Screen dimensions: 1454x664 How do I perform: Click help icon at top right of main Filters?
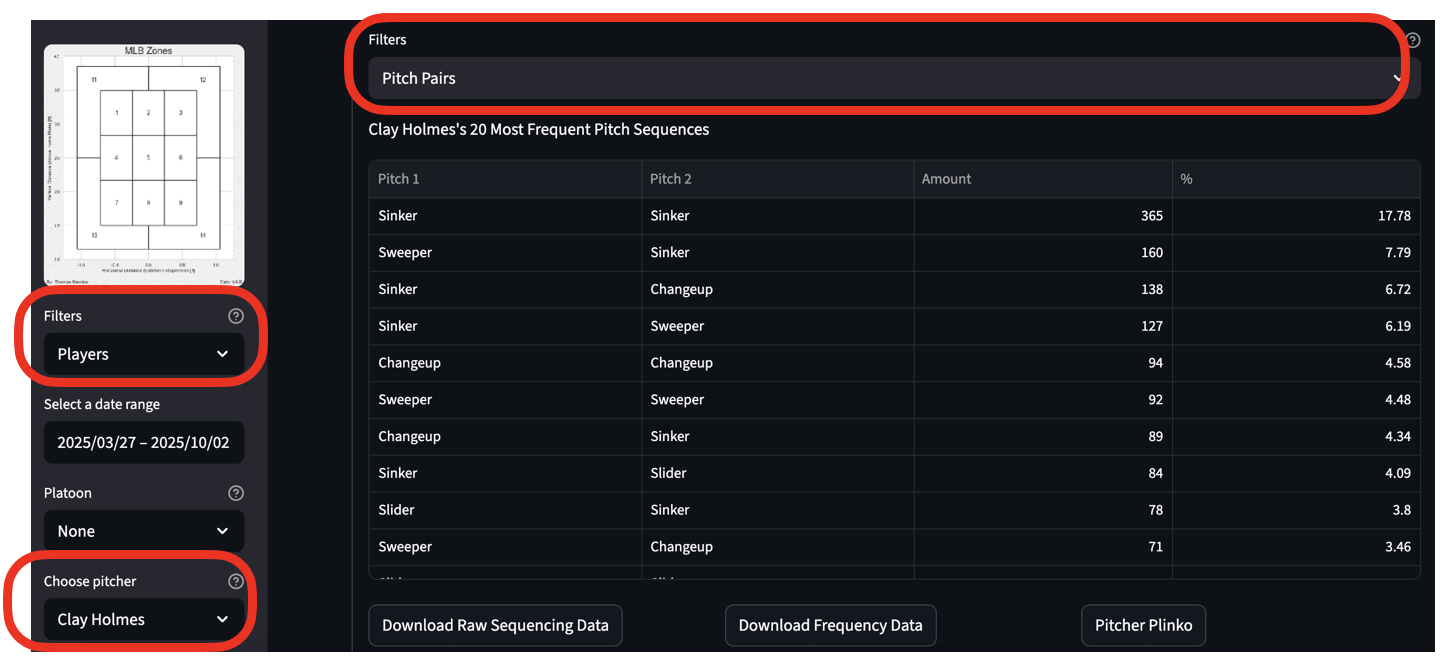click(x=1412, y=41)
